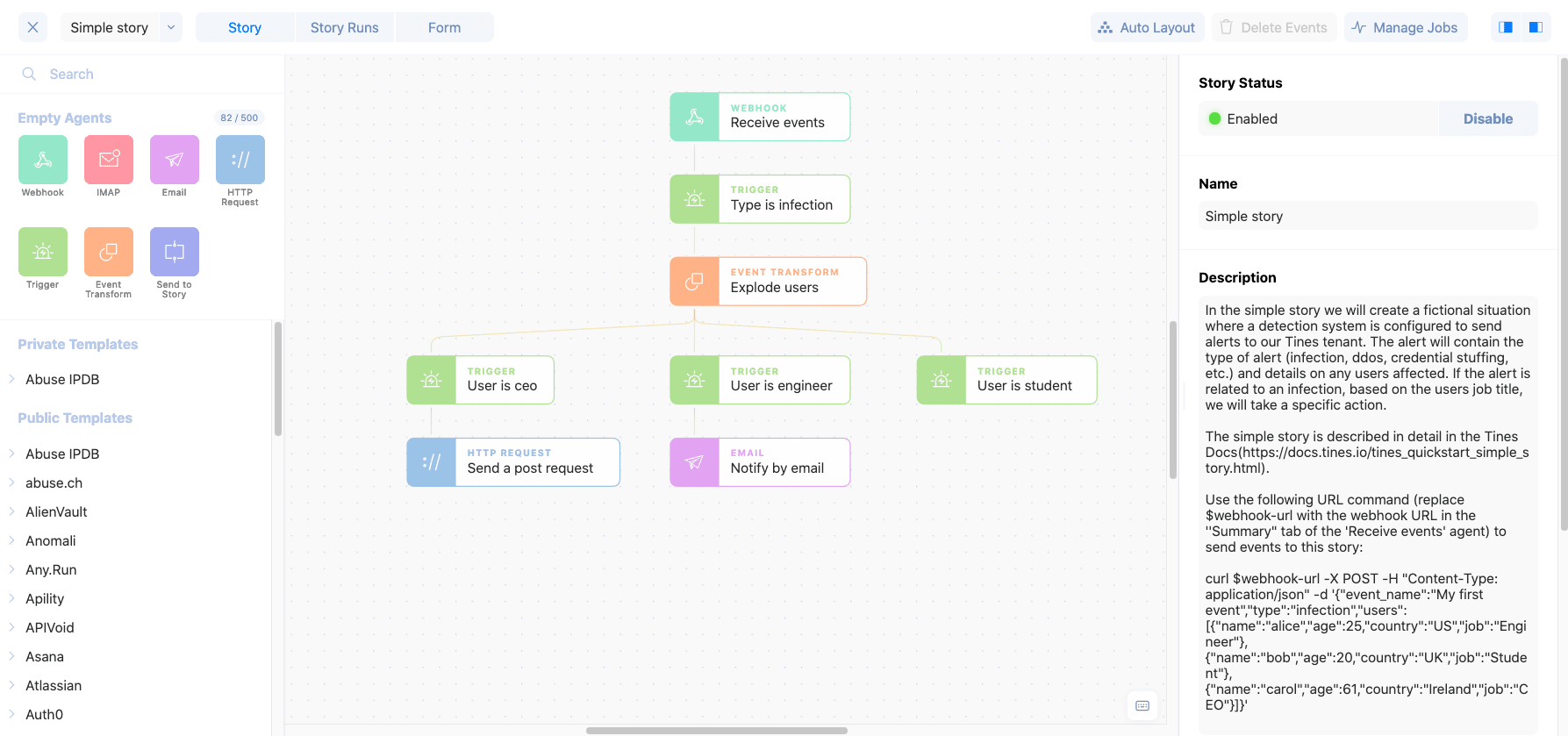Select the Webhook agent icon

(x=42, y=160)
